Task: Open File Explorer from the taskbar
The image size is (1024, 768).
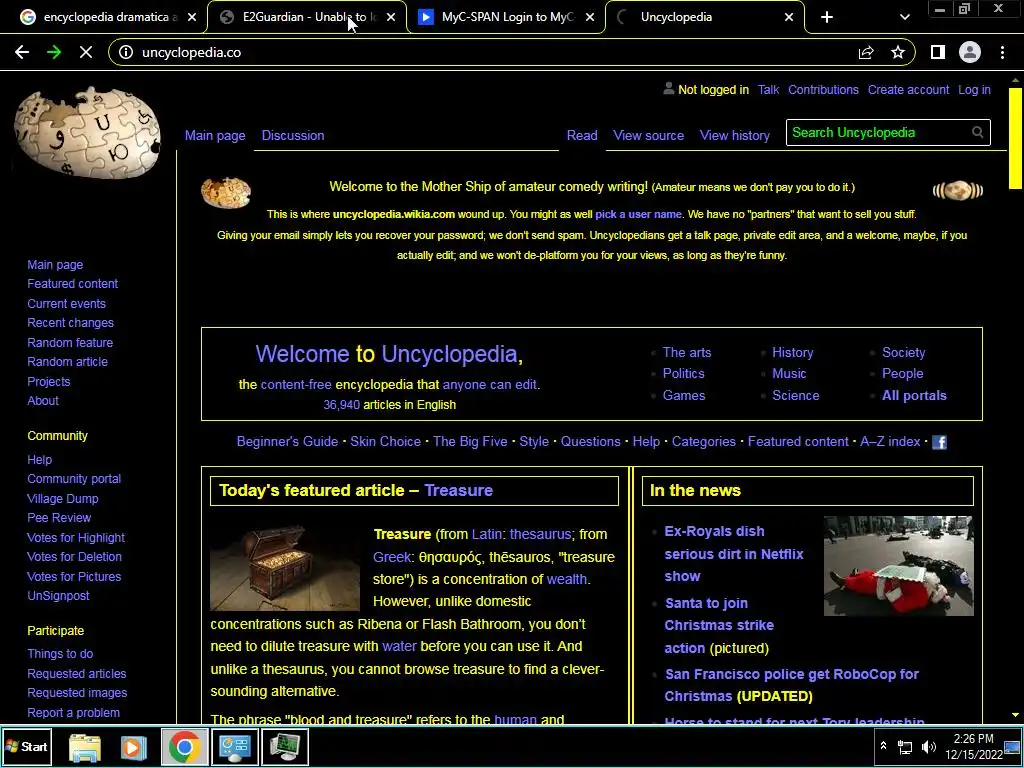Action: [x=85, y=747]
